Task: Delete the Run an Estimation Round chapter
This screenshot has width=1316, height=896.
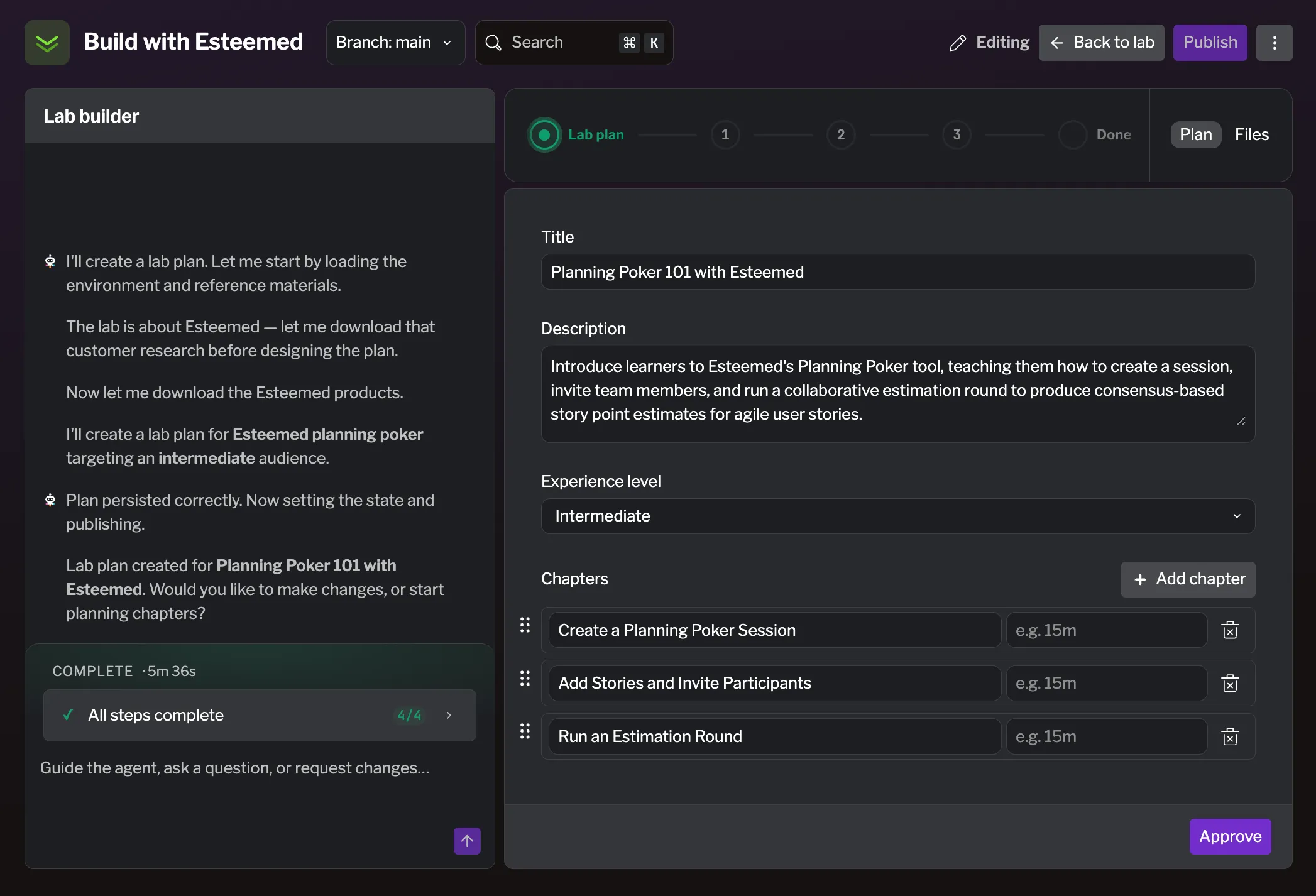Action: (1230, 736)
